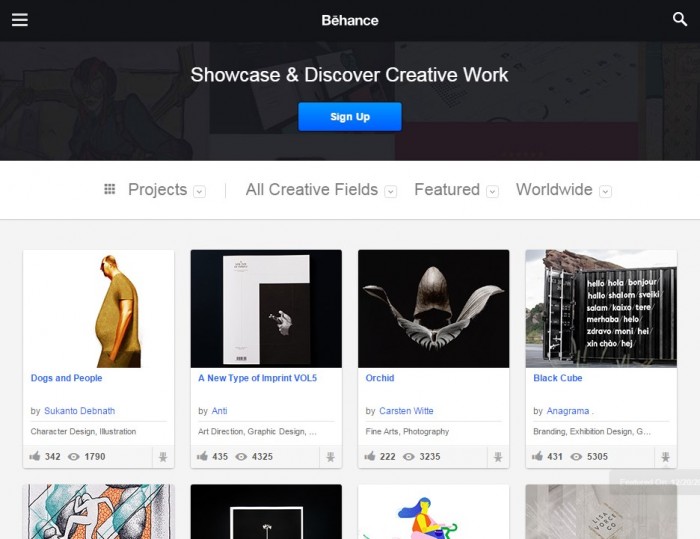Open the hamburger navigation menu

tap(20, 20)
